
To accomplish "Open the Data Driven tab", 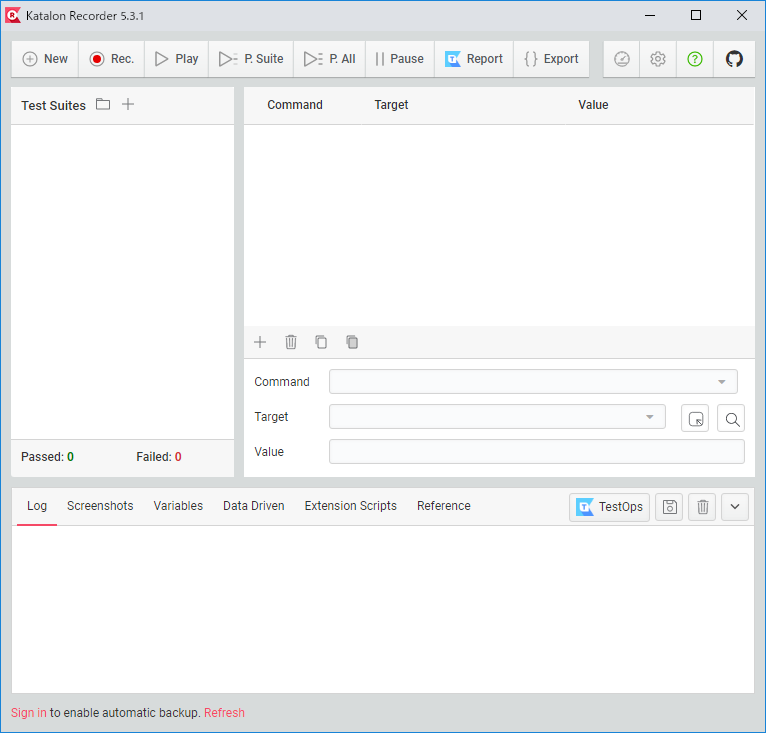I will [x=254, y=506].
